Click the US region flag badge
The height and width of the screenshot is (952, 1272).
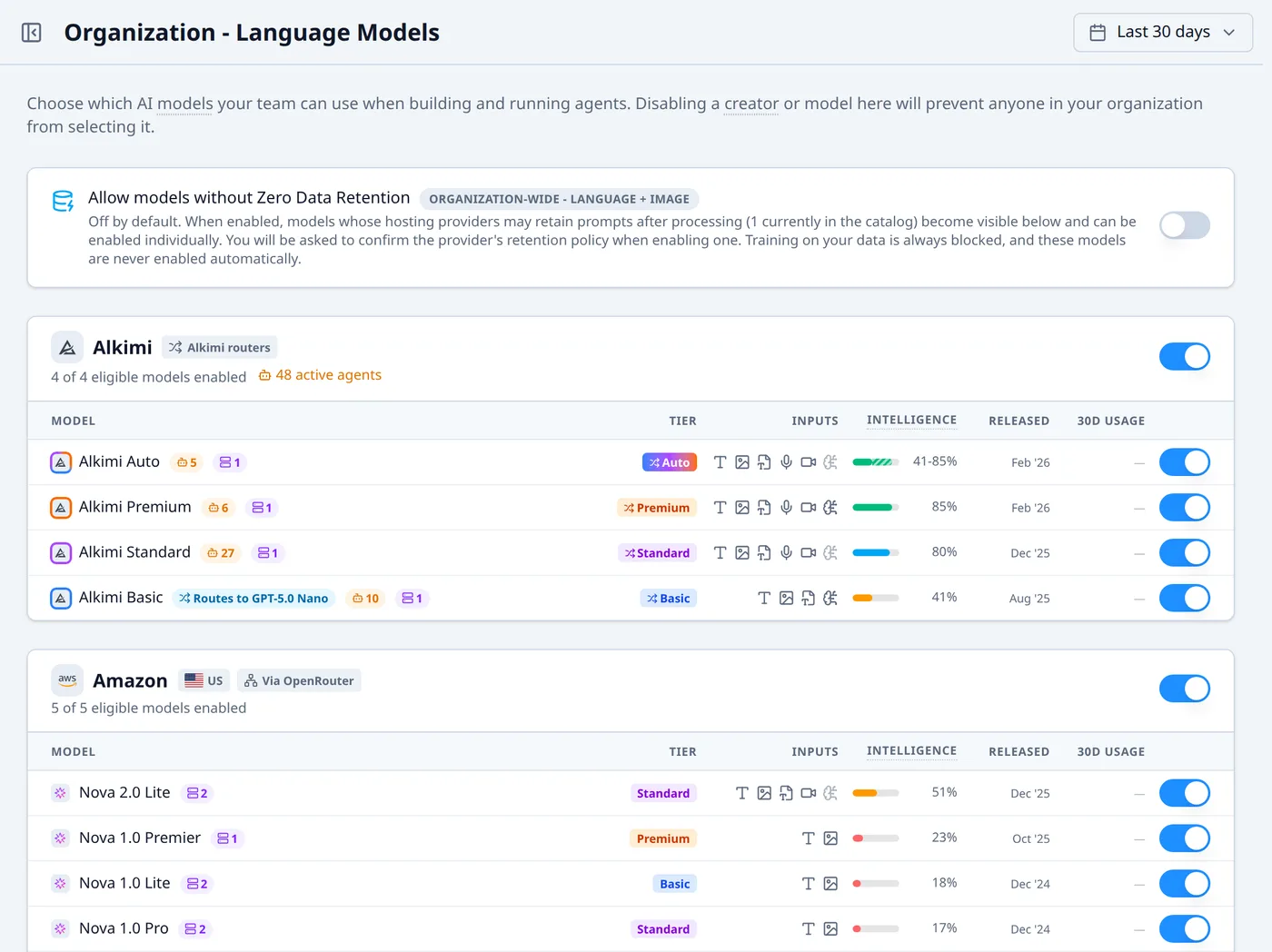coord(204,680)
